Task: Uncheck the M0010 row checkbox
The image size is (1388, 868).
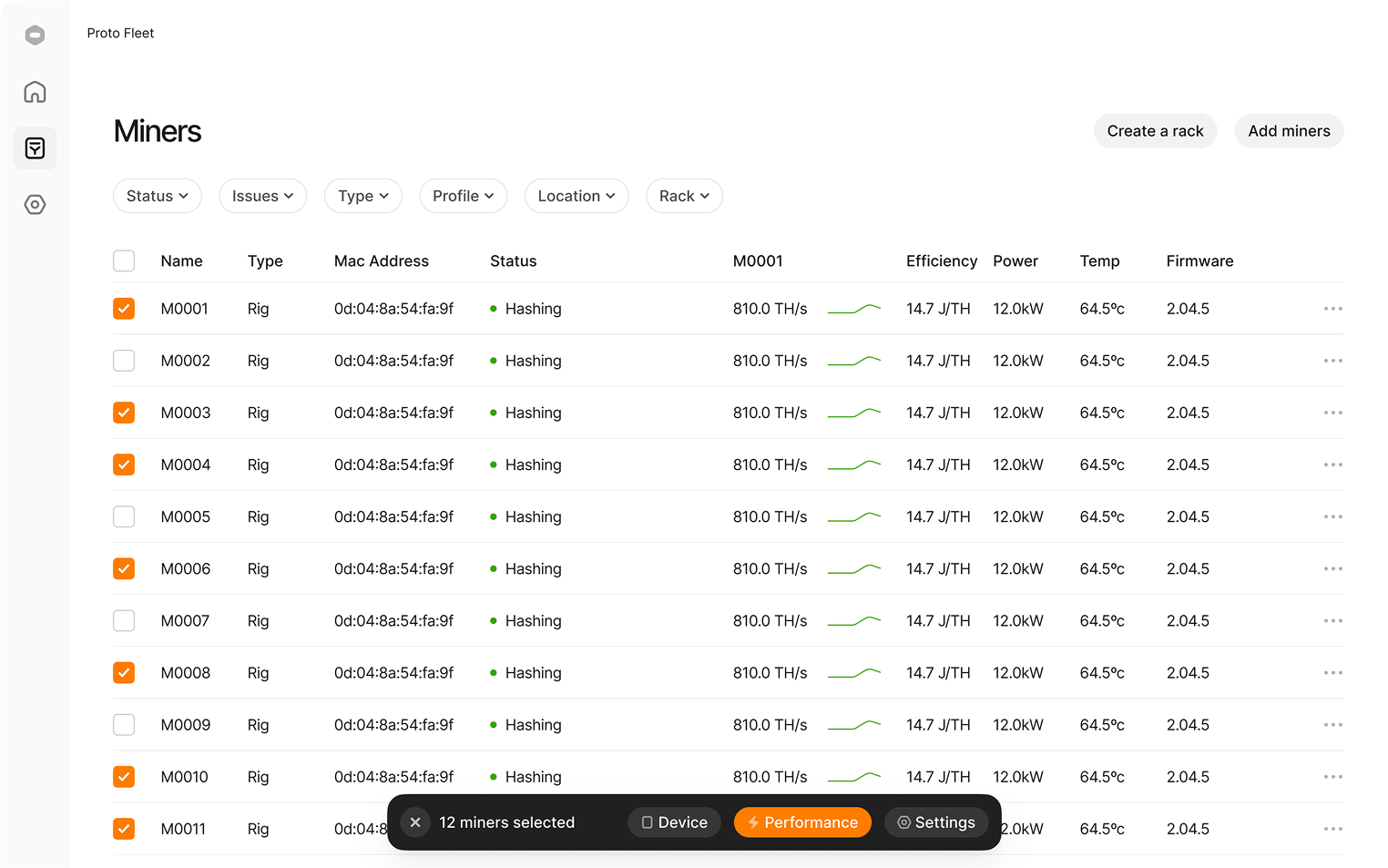Action: click(x=124, y=777)
